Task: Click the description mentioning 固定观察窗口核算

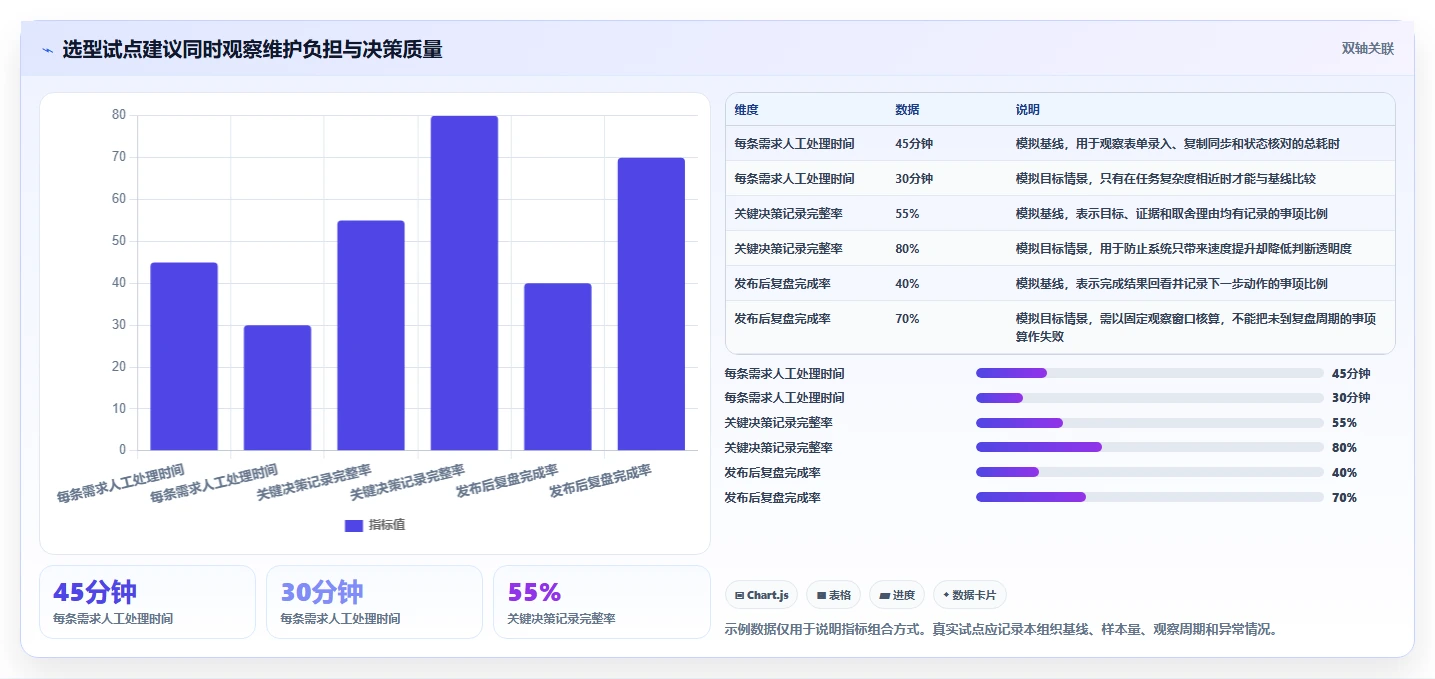Action: point(1196,327)
